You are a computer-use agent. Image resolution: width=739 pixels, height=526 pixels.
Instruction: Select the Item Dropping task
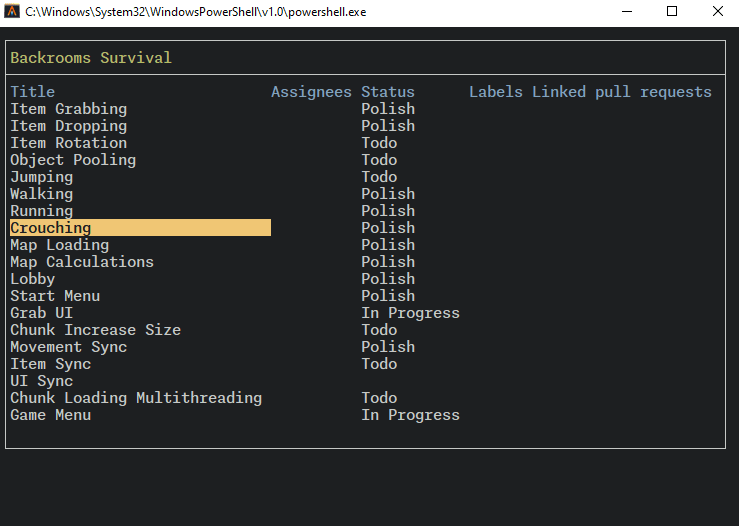[x=68, y=126]
